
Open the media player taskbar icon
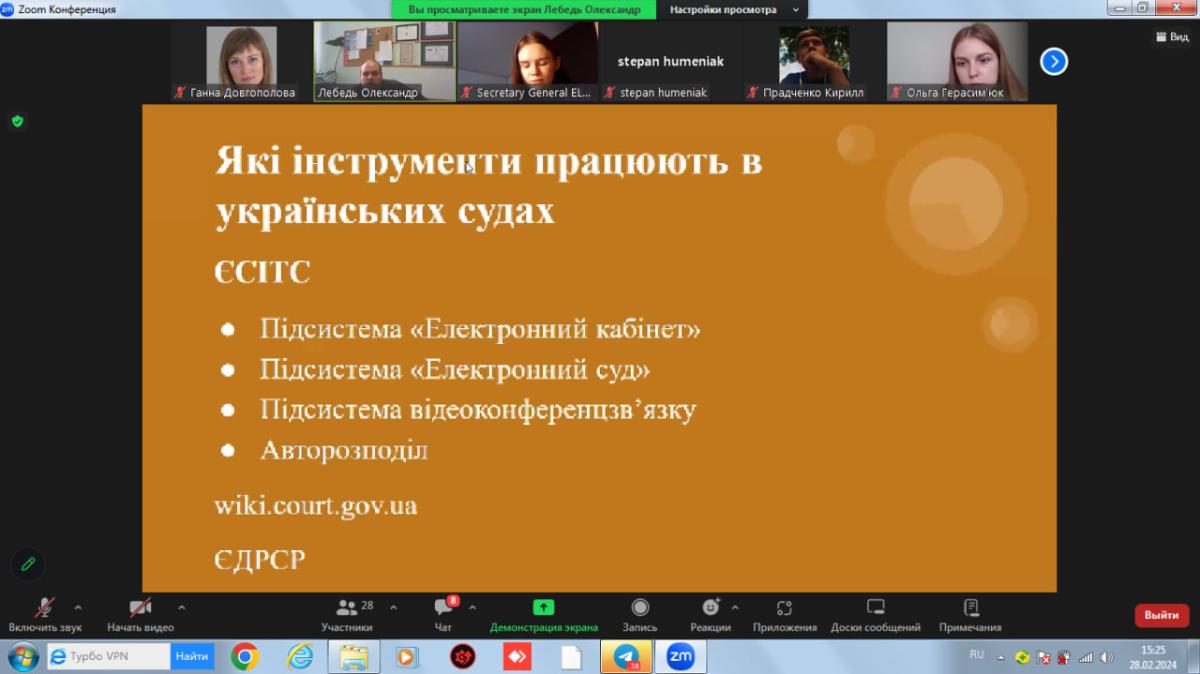tap(407, 657)
